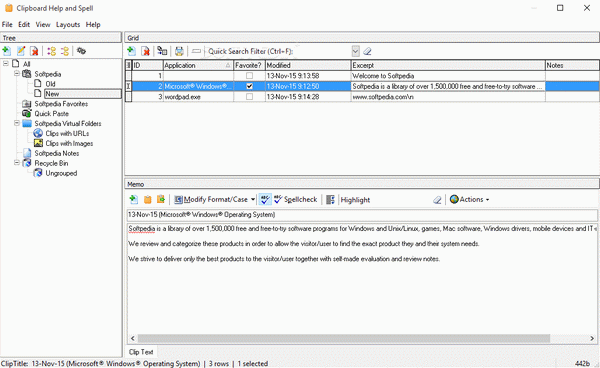Click the memo scrollbar left arrow
Viewport: 600px width, 368px height.
point(133,339)
